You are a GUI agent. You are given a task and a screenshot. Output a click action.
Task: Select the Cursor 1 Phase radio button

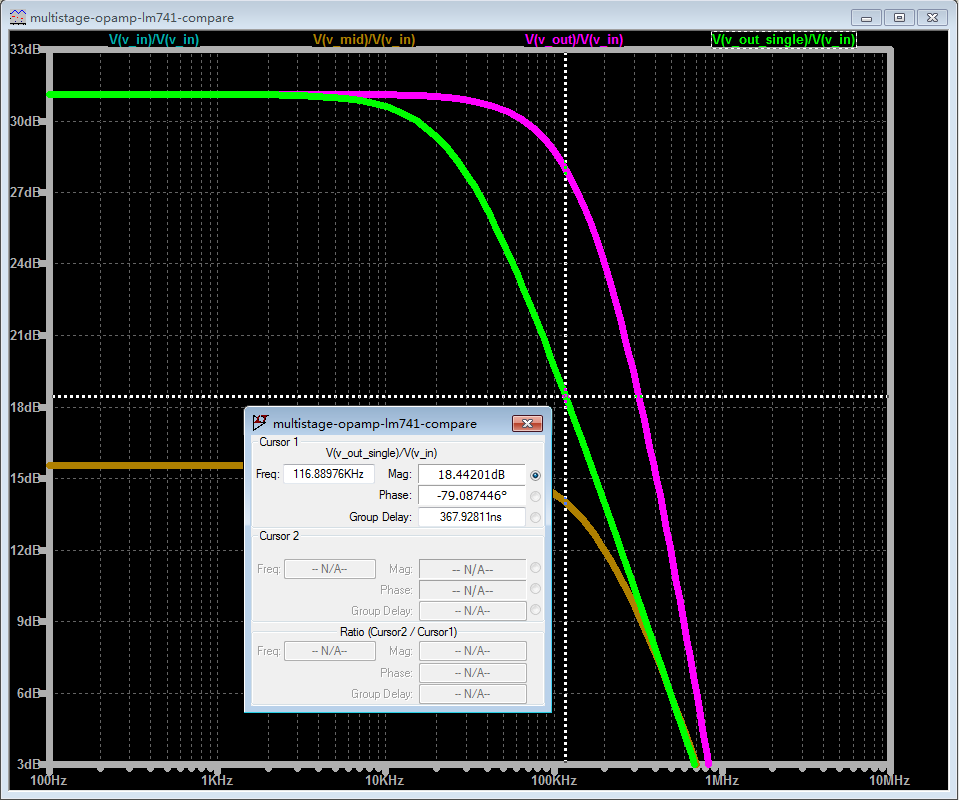(536, 496)
